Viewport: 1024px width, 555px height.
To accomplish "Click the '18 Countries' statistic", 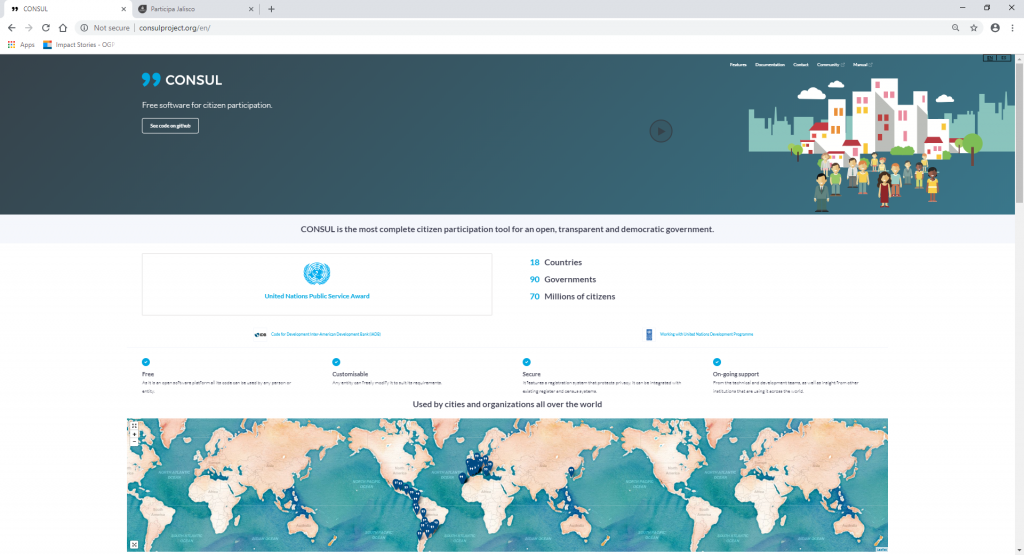I will (x=556, y=262).
